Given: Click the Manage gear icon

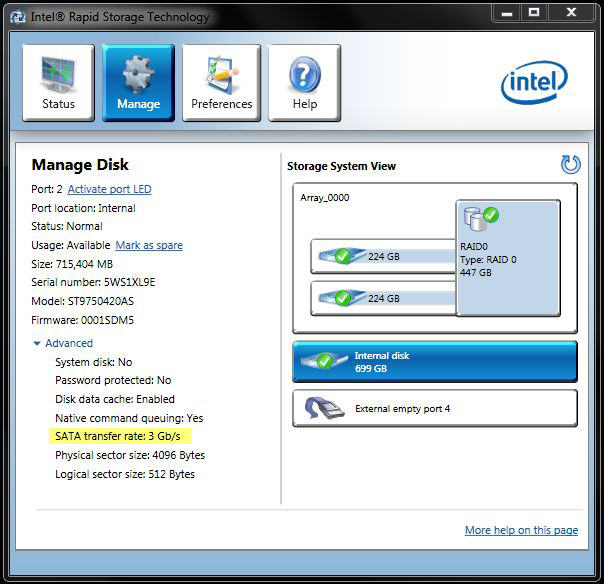Looking at the screenshot, I should 138,74.
